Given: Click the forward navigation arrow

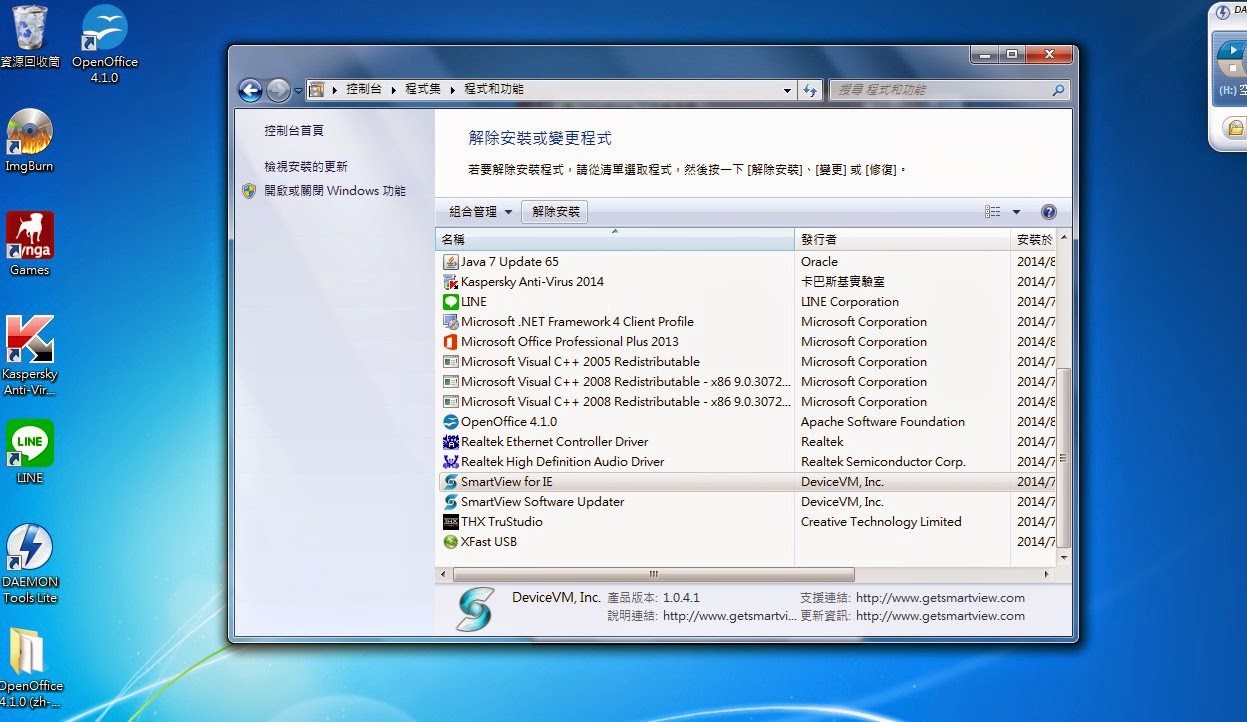Looking at the screenshot, I should click(x=278, y=90).
